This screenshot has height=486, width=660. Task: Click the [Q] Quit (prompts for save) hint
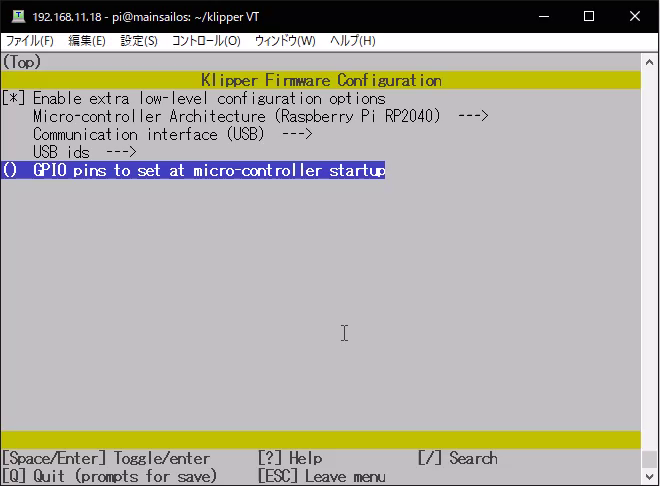click(x=109, y=476)
